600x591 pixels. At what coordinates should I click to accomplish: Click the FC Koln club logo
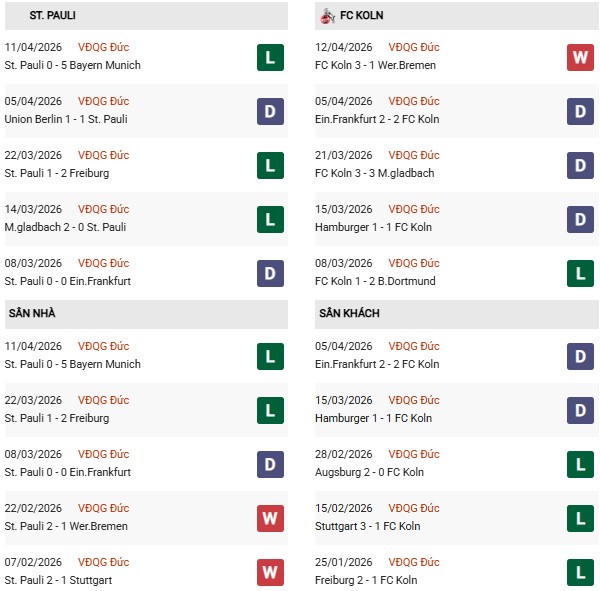pyautogui.click(x=327, y=16)
